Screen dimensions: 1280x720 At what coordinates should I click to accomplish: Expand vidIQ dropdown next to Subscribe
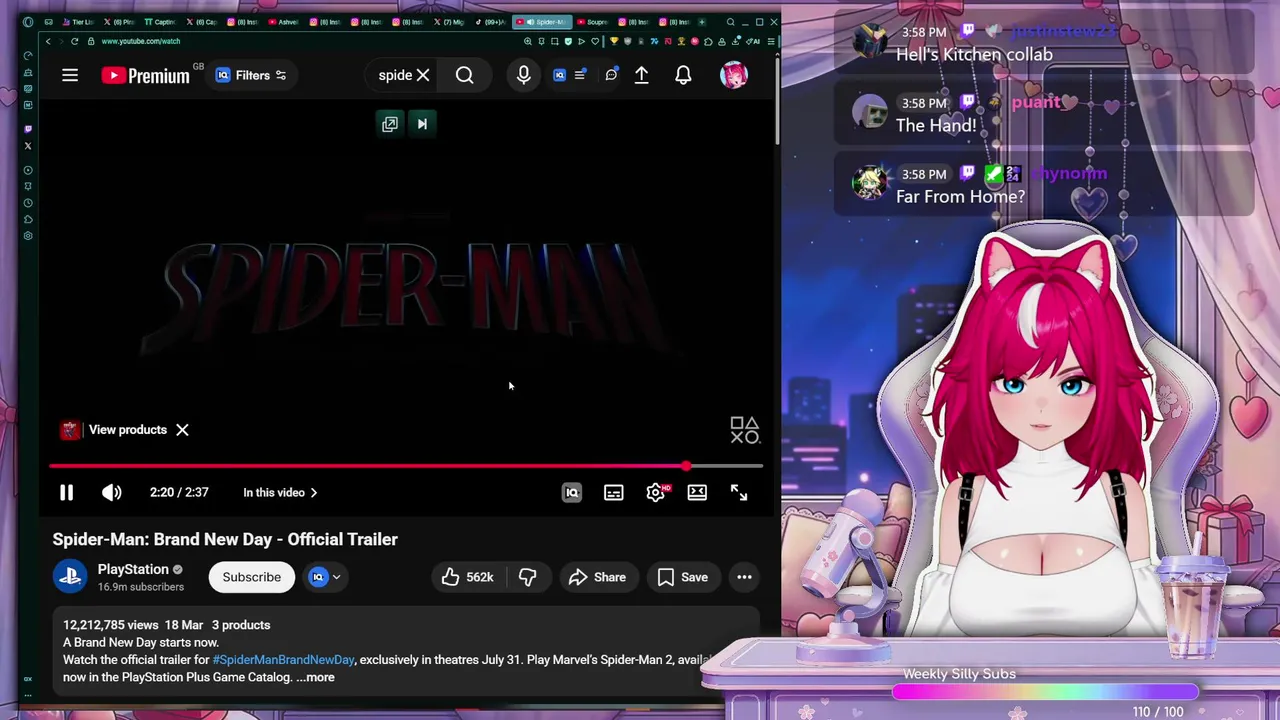pos(336,577)
